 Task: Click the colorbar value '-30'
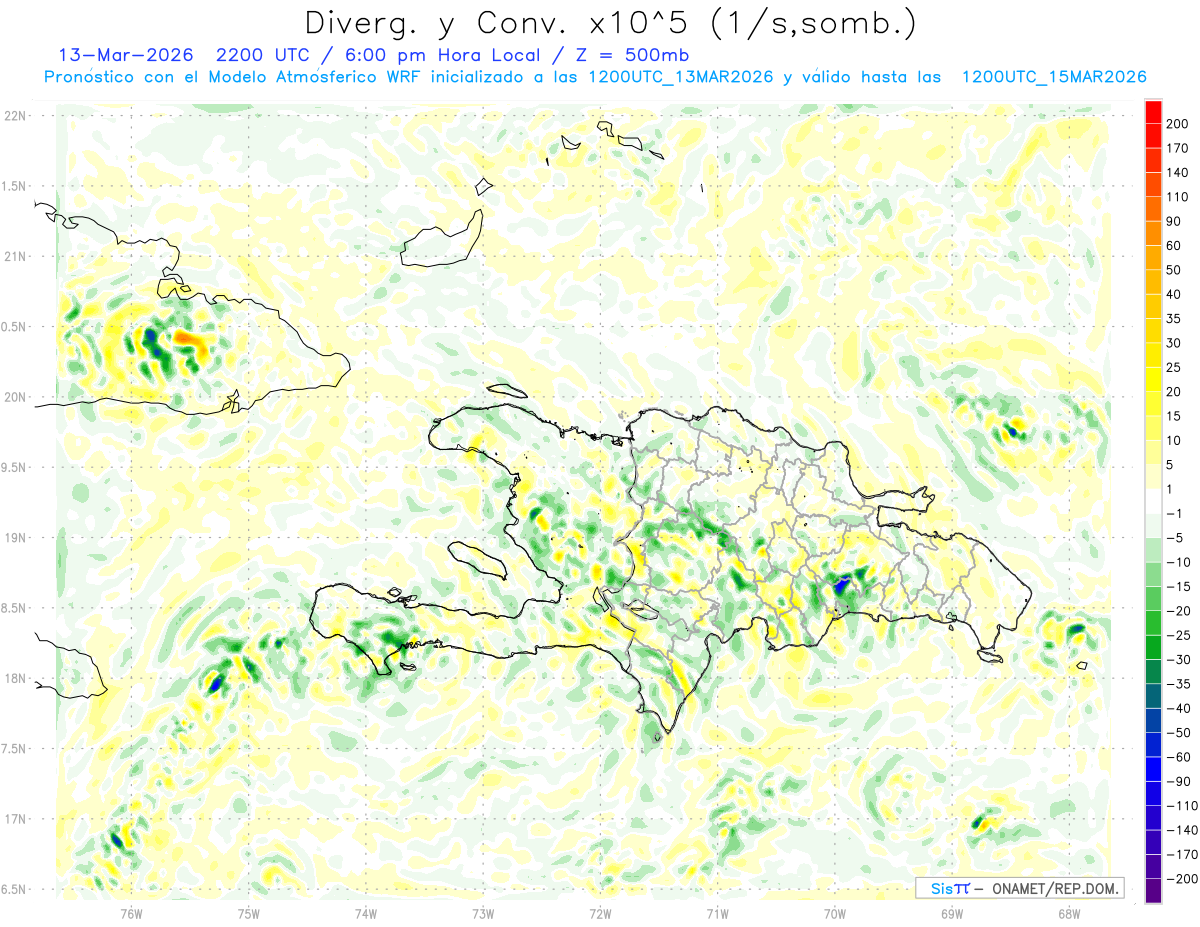pos(1180,659)
